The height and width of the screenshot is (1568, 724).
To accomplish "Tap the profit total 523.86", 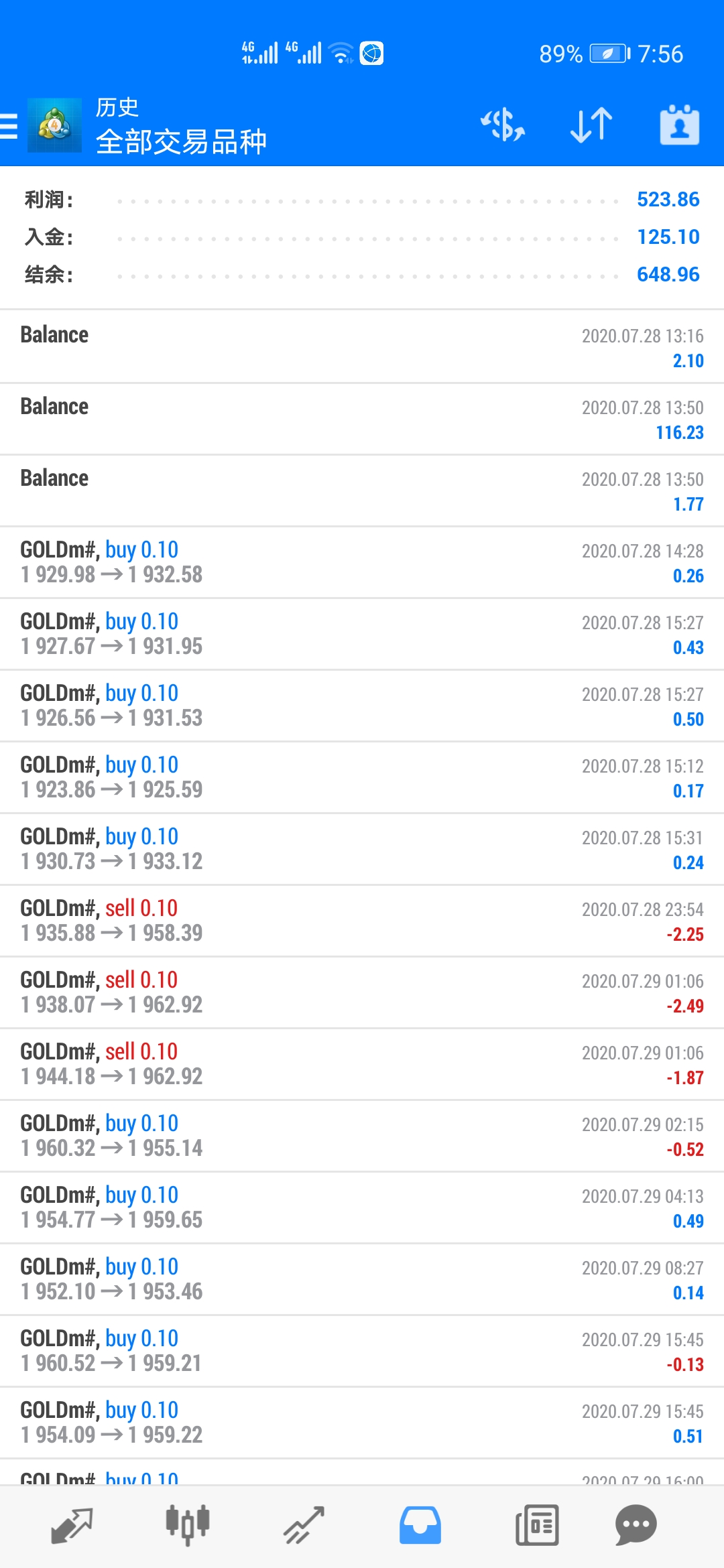I will pos(668,199).
